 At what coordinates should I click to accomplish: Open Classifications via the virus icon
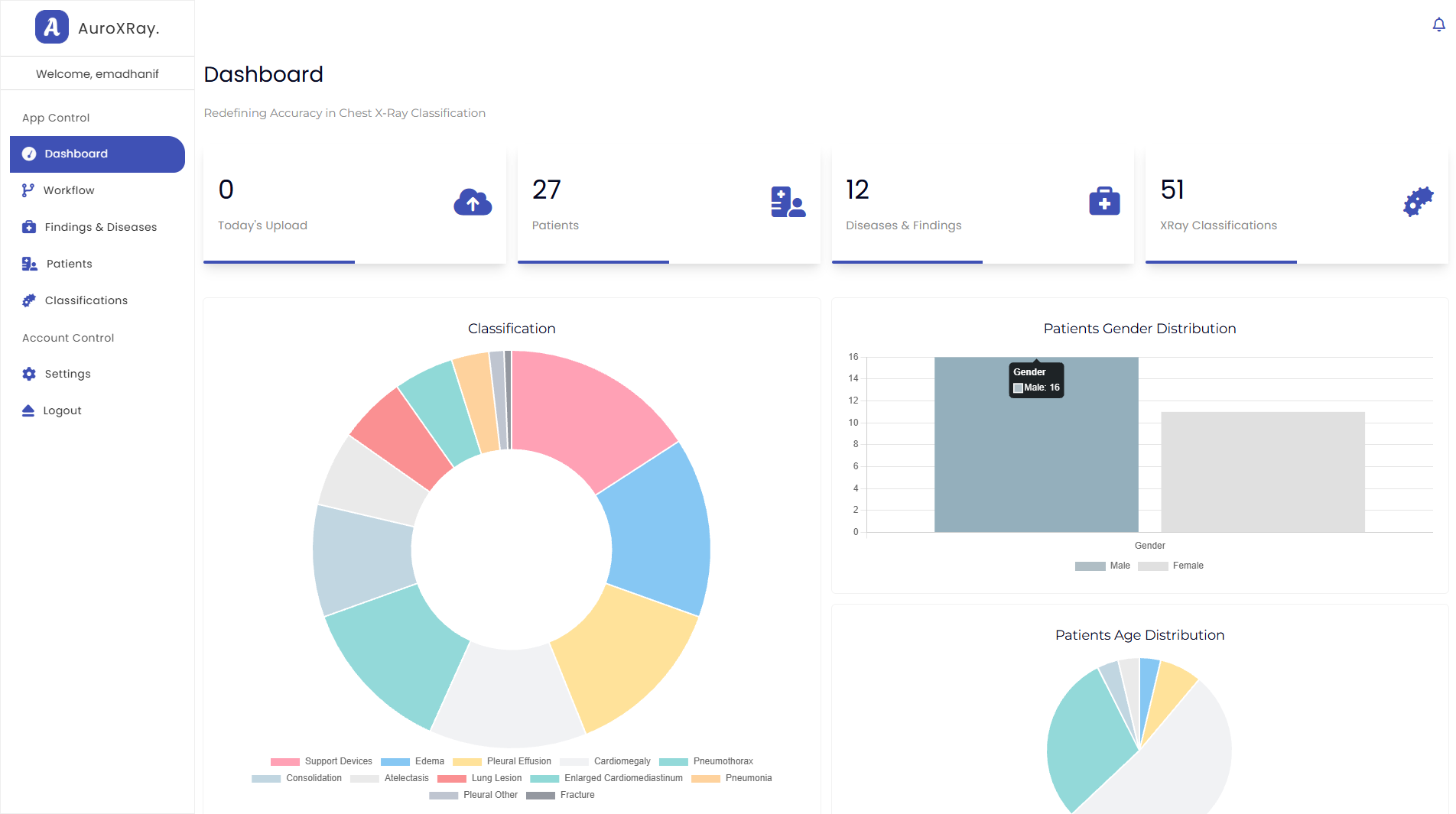(28, 300)
